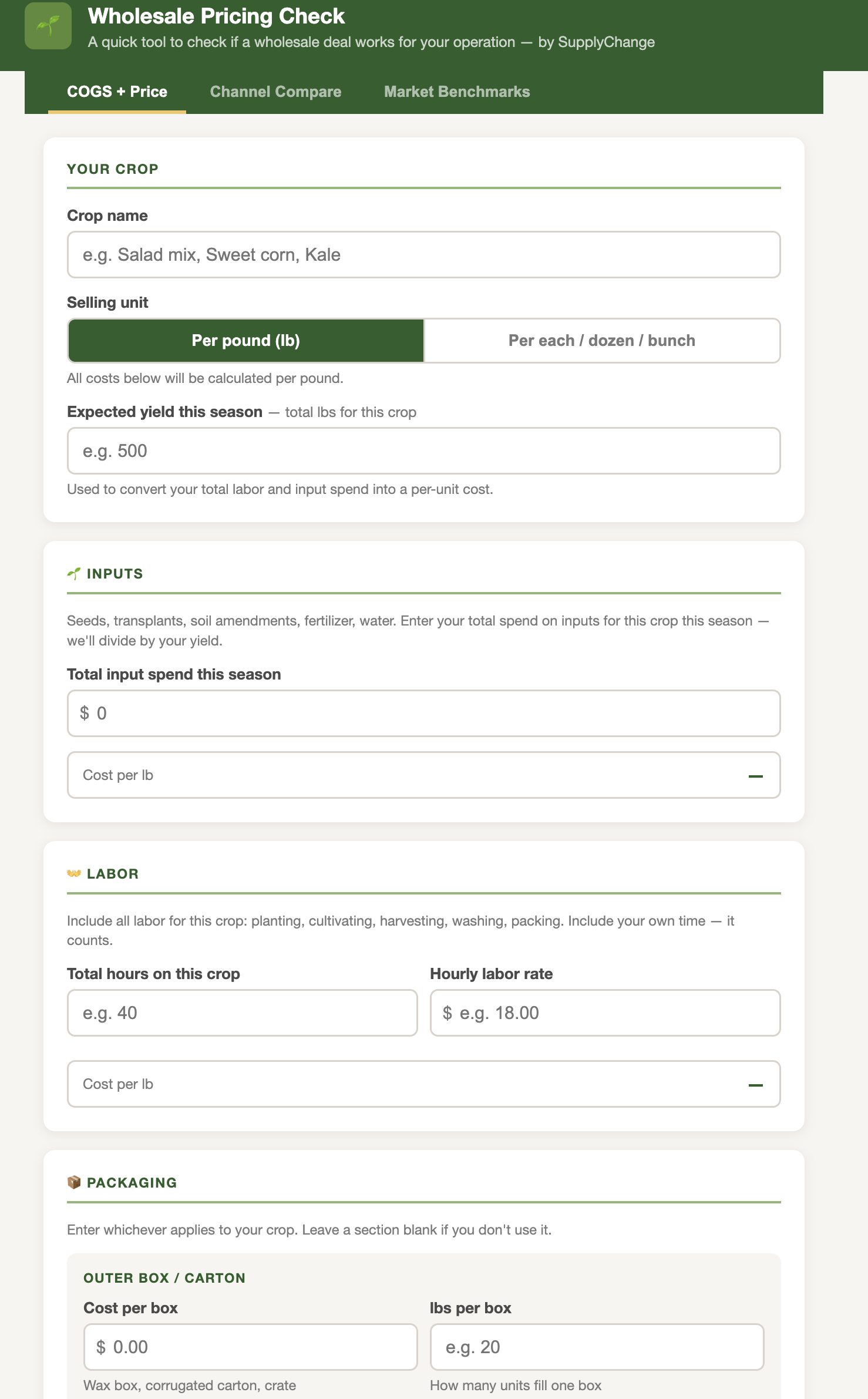Focus the Crop name field

423,254
